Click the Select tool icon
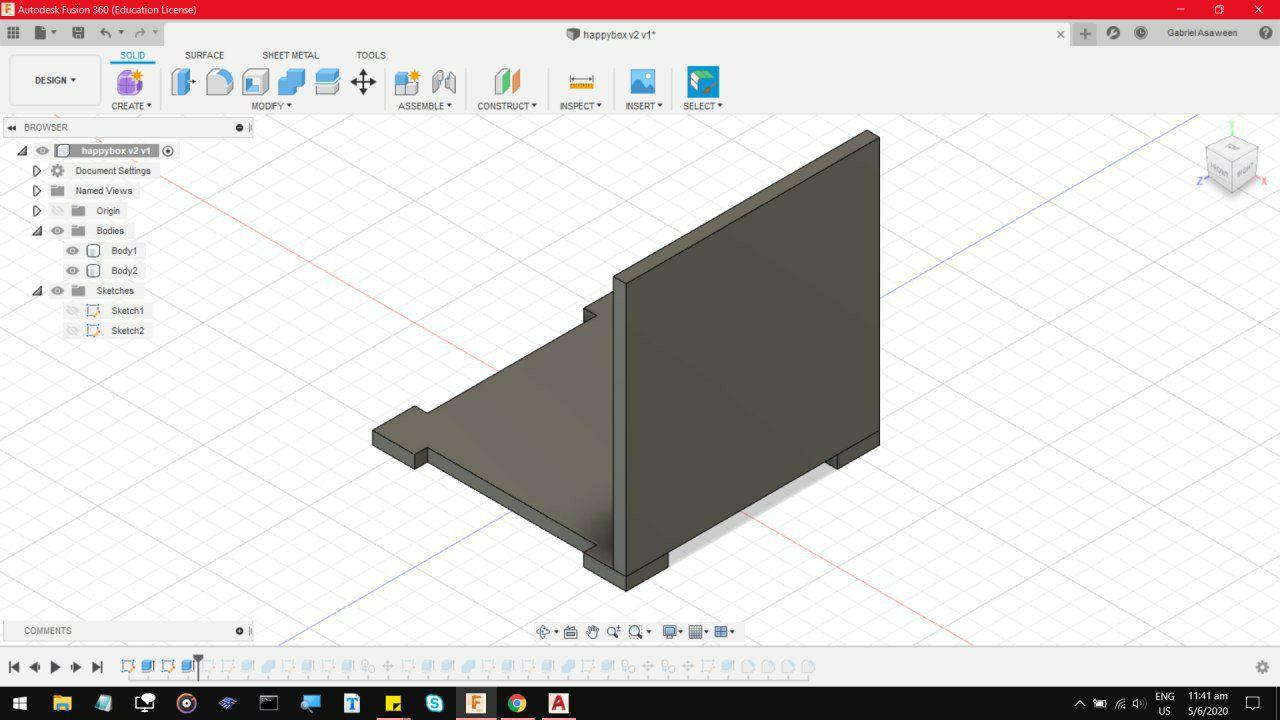 click(703, 82)
